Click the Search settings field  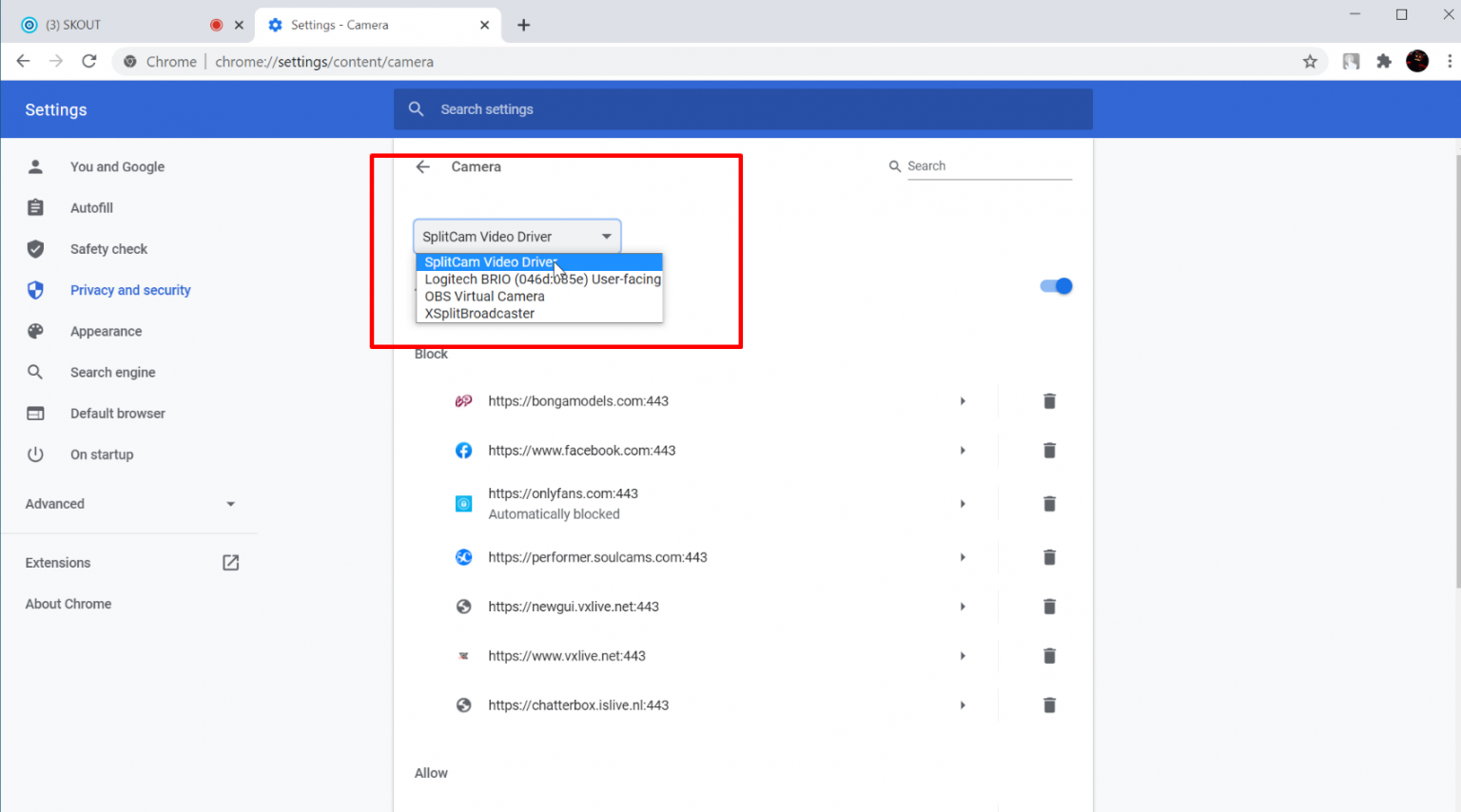(x=742, y=109)
